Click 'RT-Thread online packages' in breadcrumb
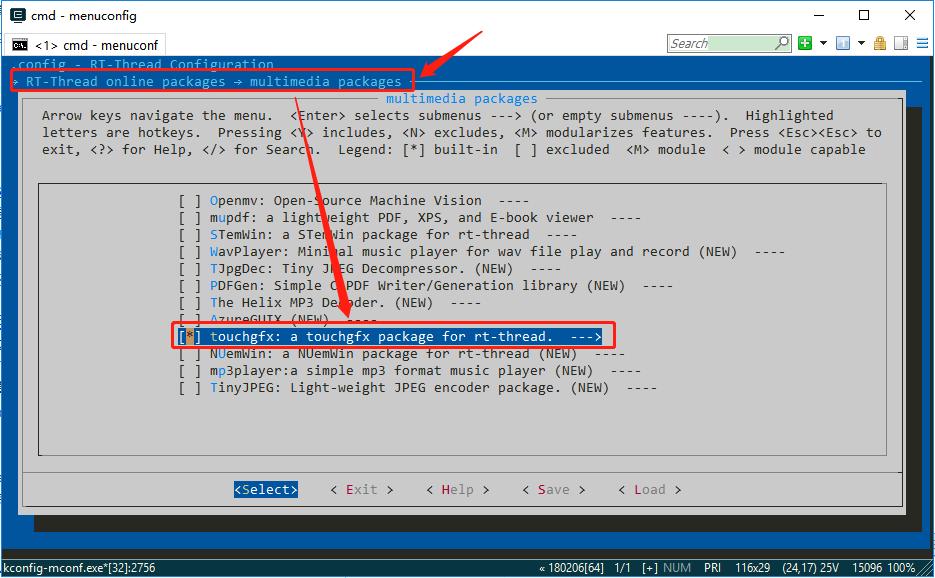The height and width of the screenshot is (578, 935). [125, 82]
